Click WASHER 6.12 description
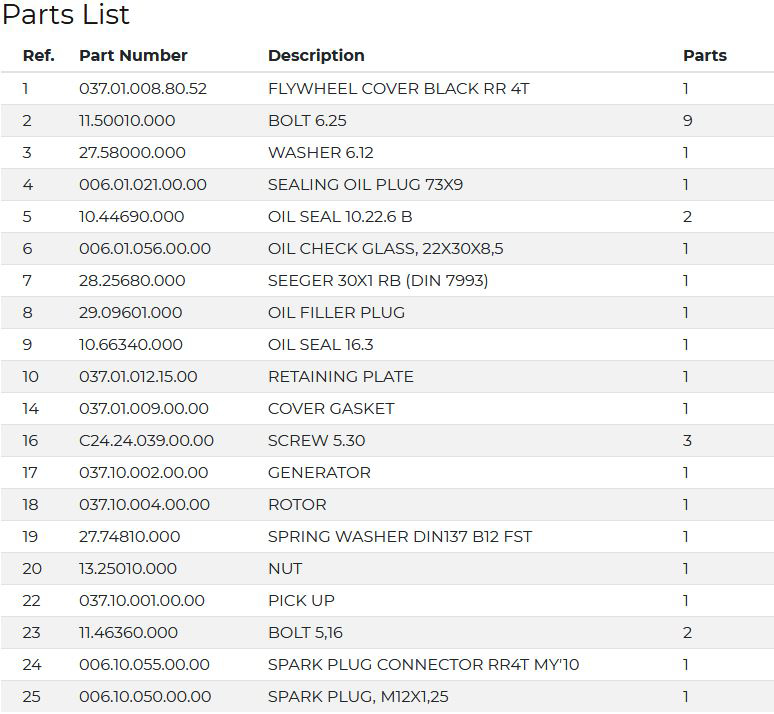 [321, 153]
